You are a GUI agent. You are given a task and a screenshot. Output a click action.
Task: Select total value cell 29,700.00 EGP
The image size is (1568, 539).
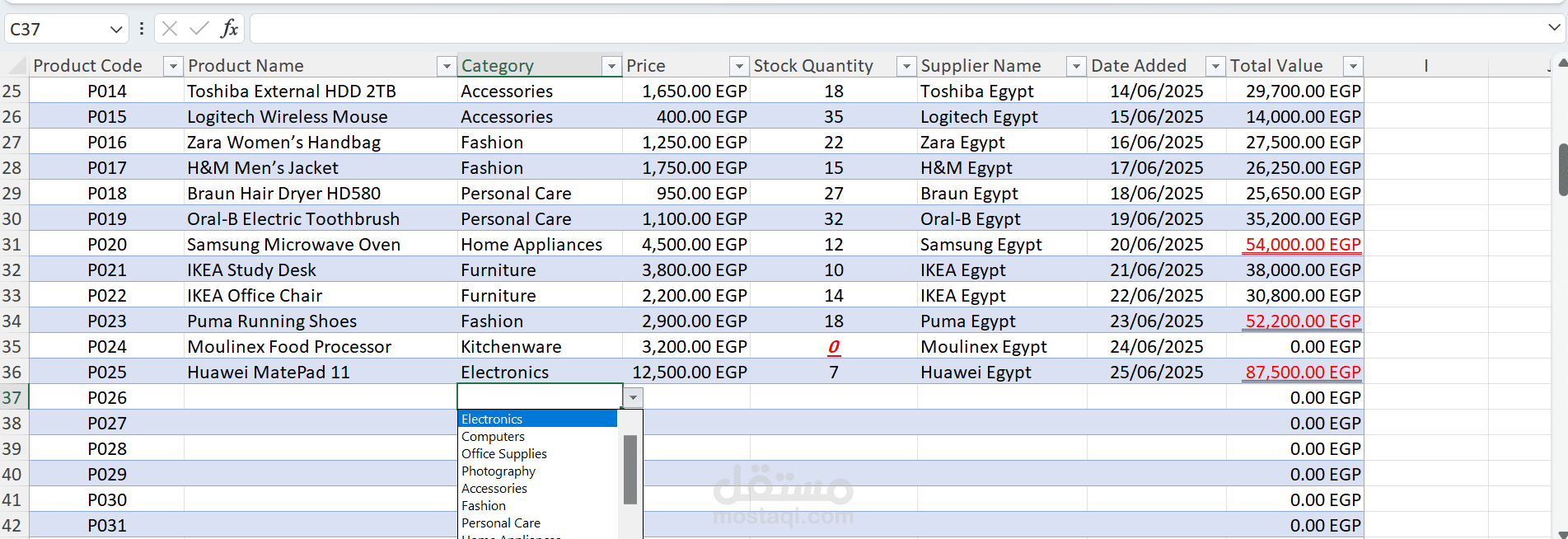(x=1295, y=91)
